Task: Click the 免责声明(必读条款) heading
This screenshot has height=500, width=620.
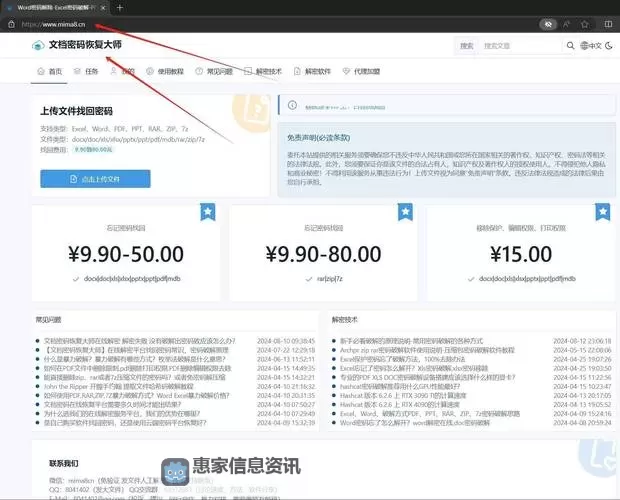Action: pyautogui.click(x=319, y=138)
